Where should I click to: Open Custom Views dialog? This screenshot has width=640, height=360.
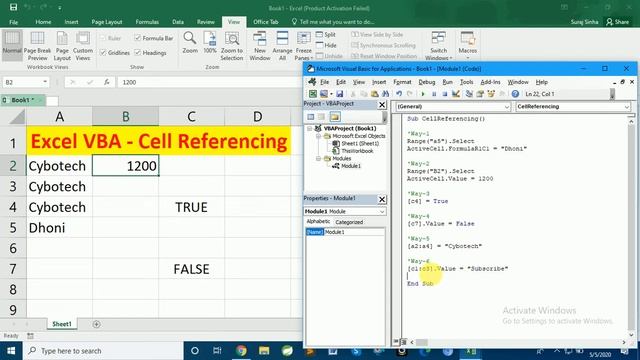click(x=83, y=46)
